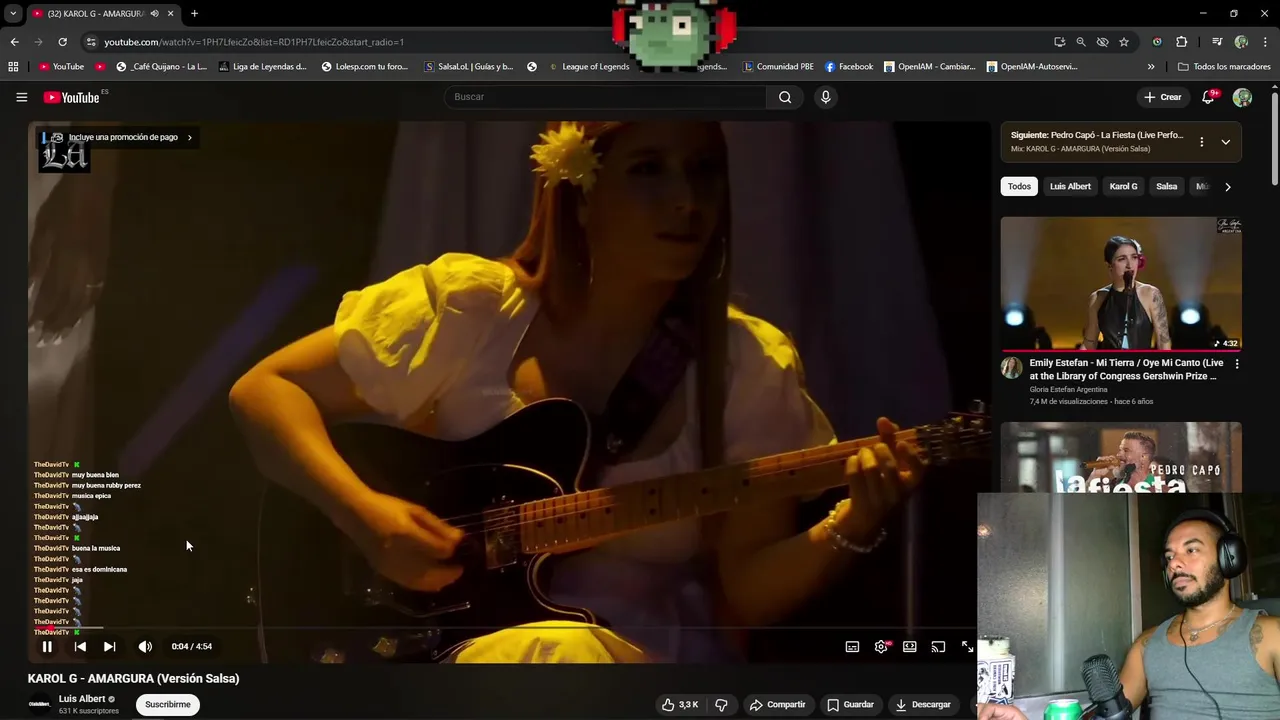Select the Salsa filter chip
Screen dimensions: 1280x720
tap(1166, 186)
